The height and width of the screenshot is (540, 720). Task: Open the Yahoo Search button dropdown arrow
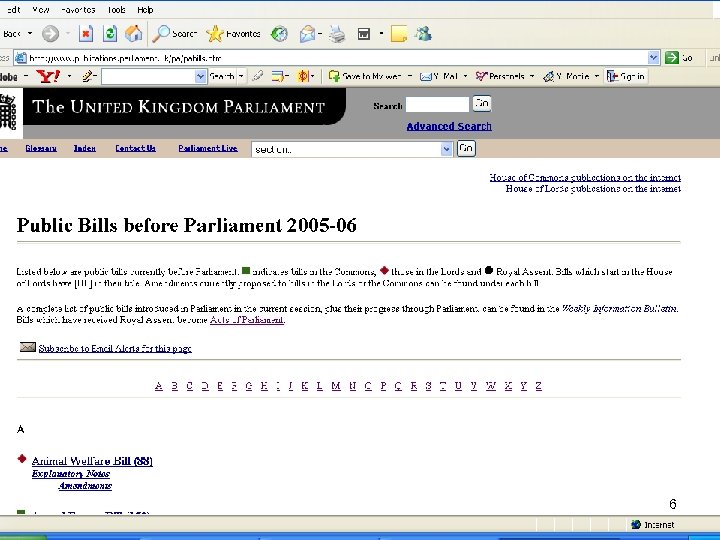coord(241,76)
